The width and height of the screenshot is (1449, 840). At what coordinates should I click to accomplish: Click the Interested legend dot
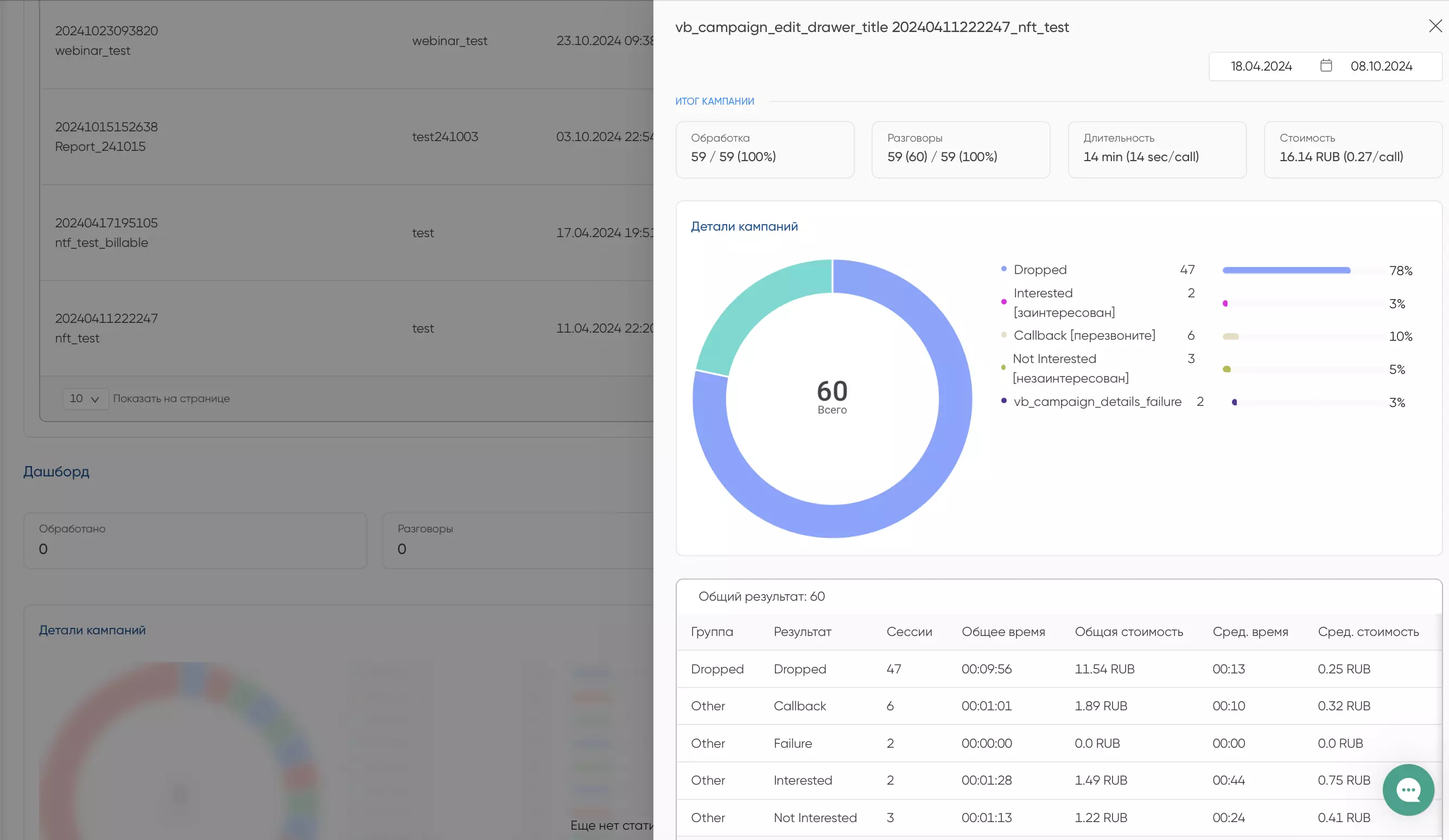(1003, 302)
